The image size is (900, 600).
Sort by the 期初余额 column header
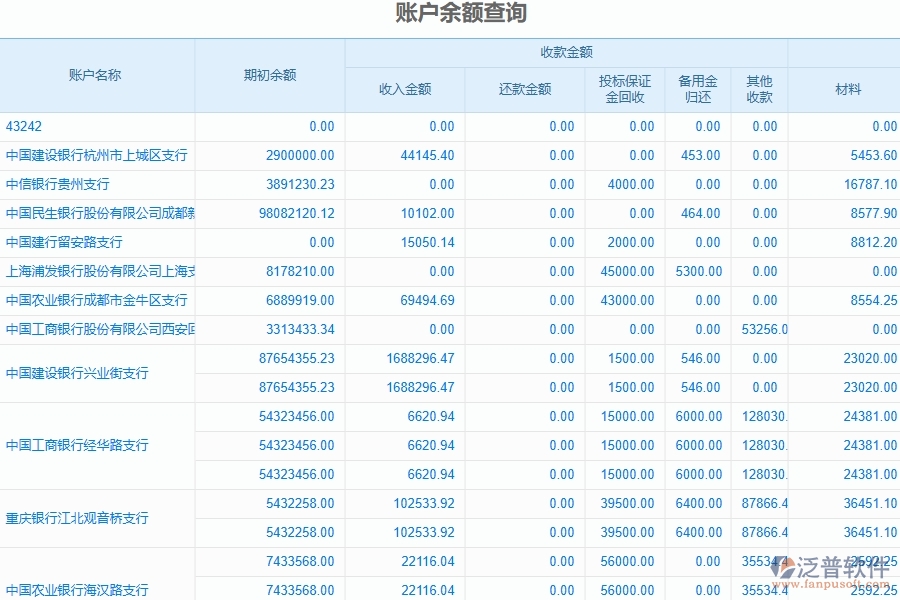coord(268,75)
